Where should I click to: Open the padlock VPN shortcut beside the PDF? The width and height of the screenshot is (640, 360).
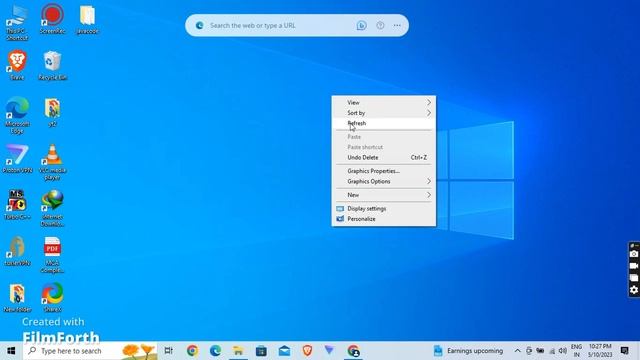[x=17, y=251]
